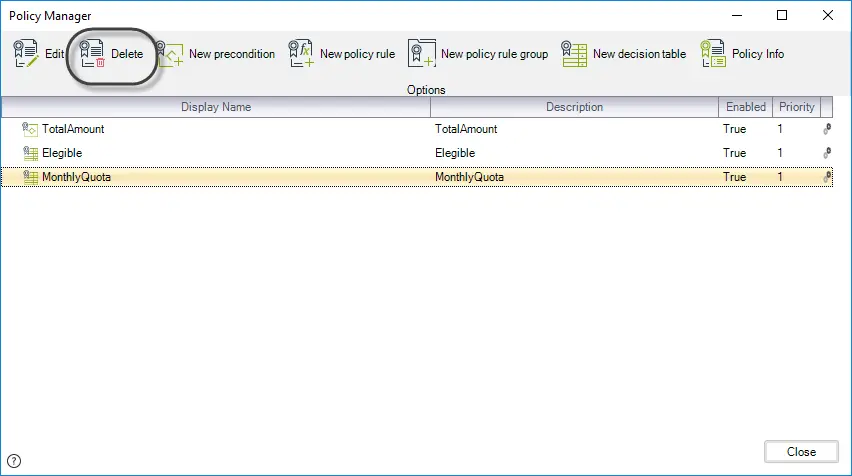Maximize the Policy Manager window
Screen dimensions: 852x476
coord(782,15)
